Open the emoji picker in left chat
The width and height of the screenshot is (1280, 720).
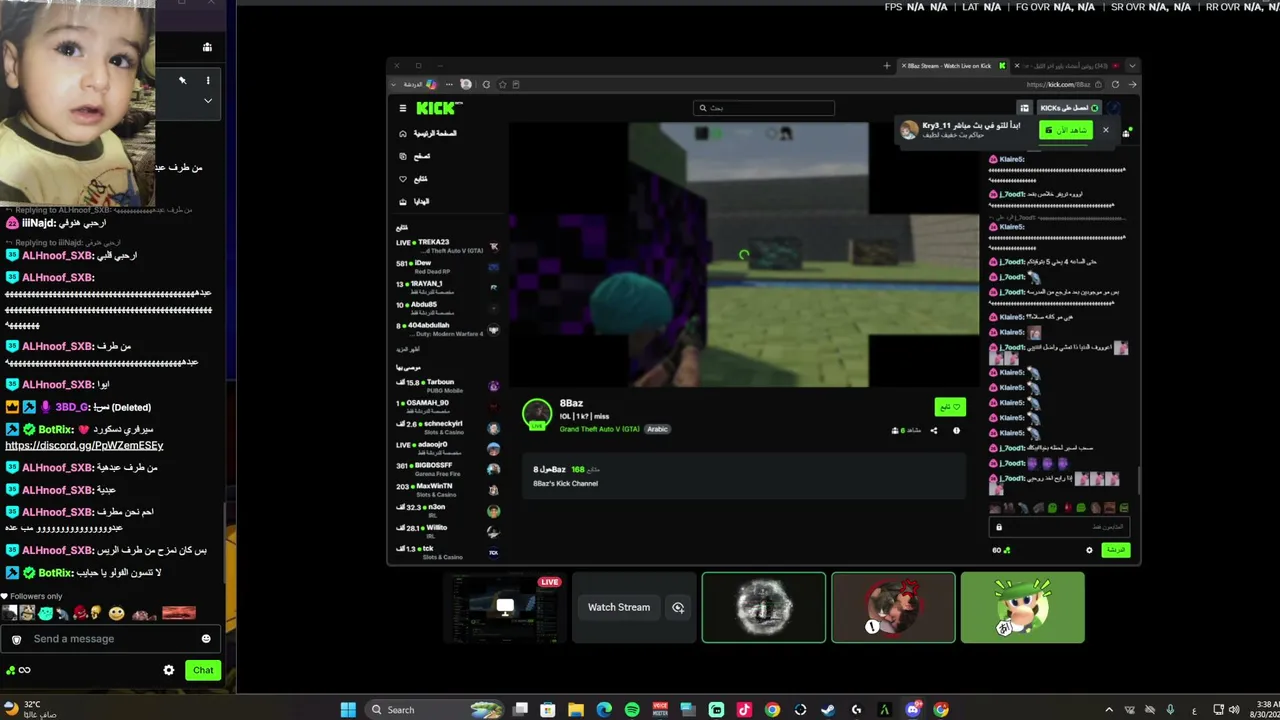point(206,639)
